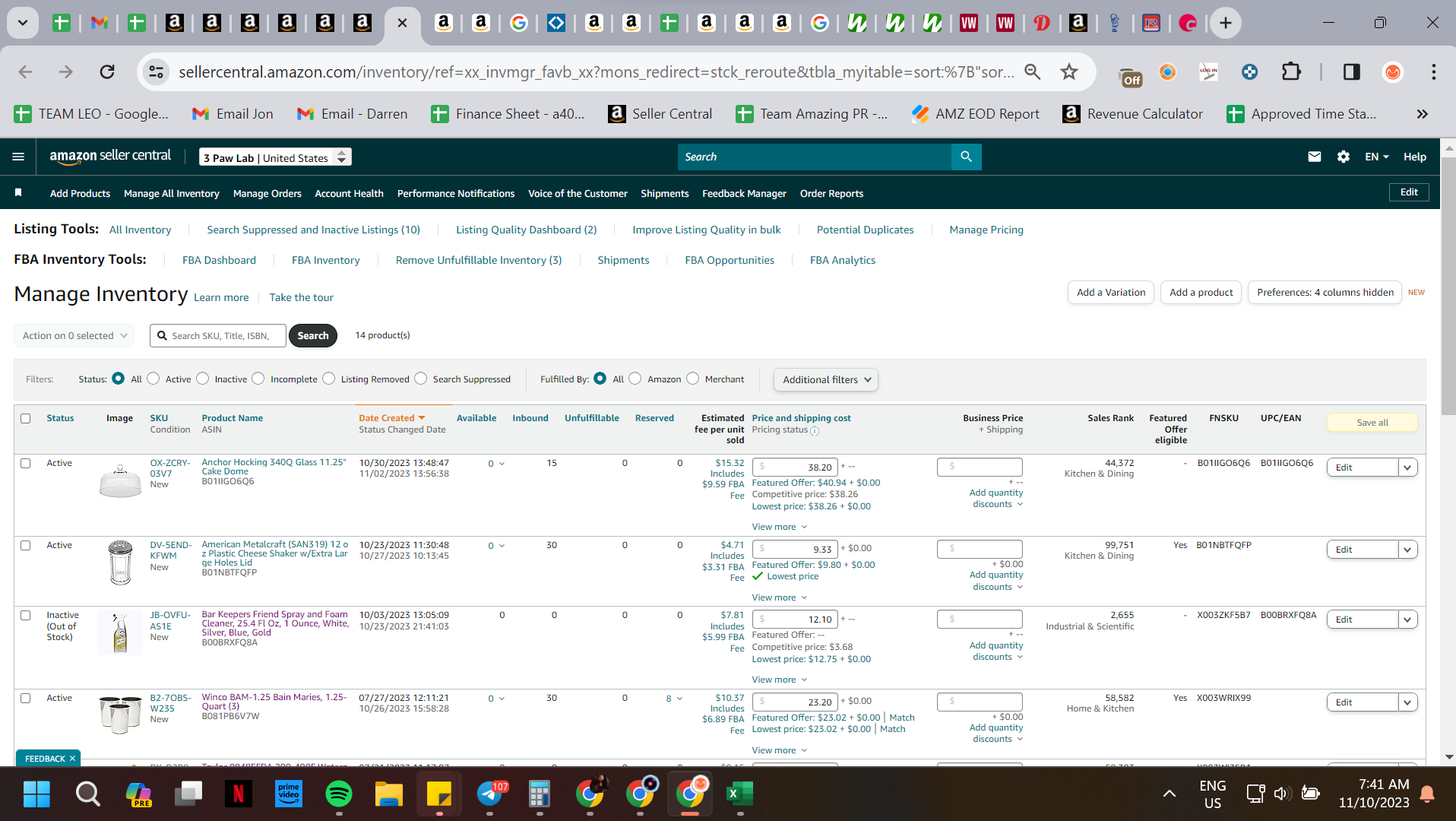
Task: Open Manage Orders in the nav bar
Action: coord(267,193)
